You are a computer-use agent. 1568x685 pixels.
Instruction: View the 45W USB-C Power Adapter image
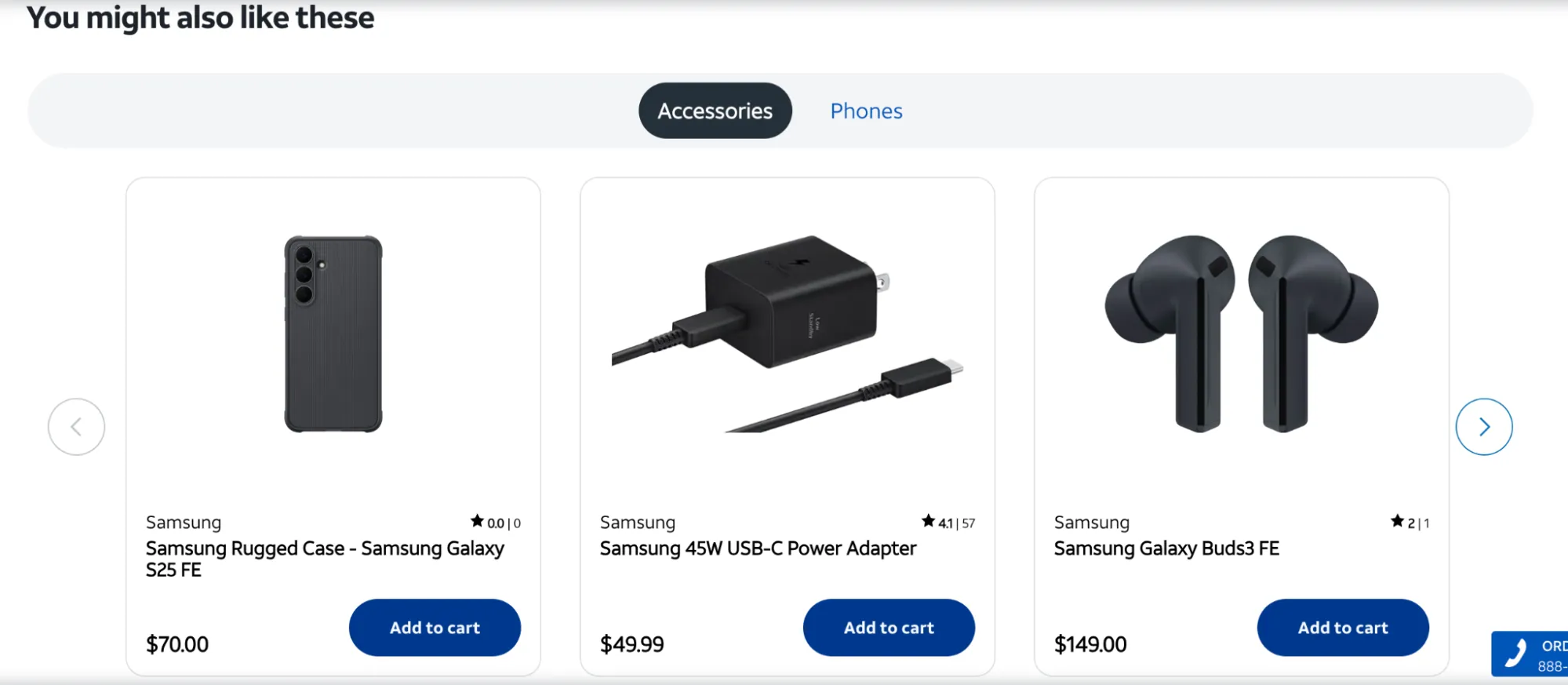click(x=788, y=336)
